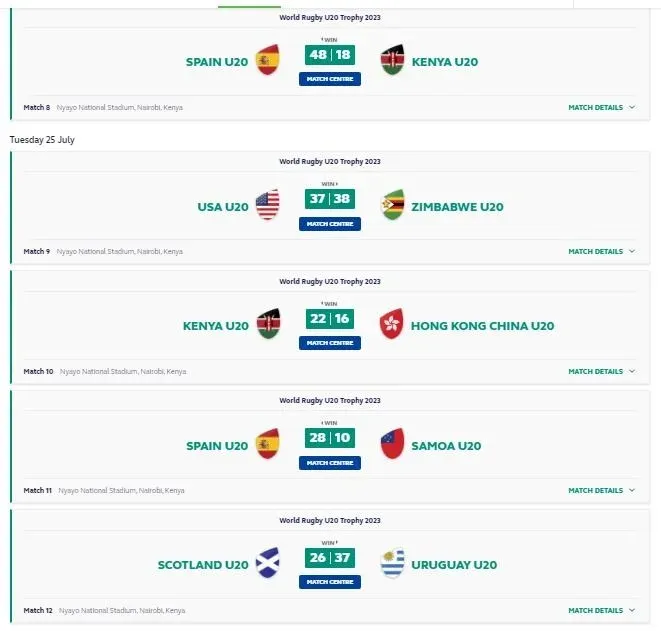
Task: Click the Zimbabwe flag icon
Action: 392,206
